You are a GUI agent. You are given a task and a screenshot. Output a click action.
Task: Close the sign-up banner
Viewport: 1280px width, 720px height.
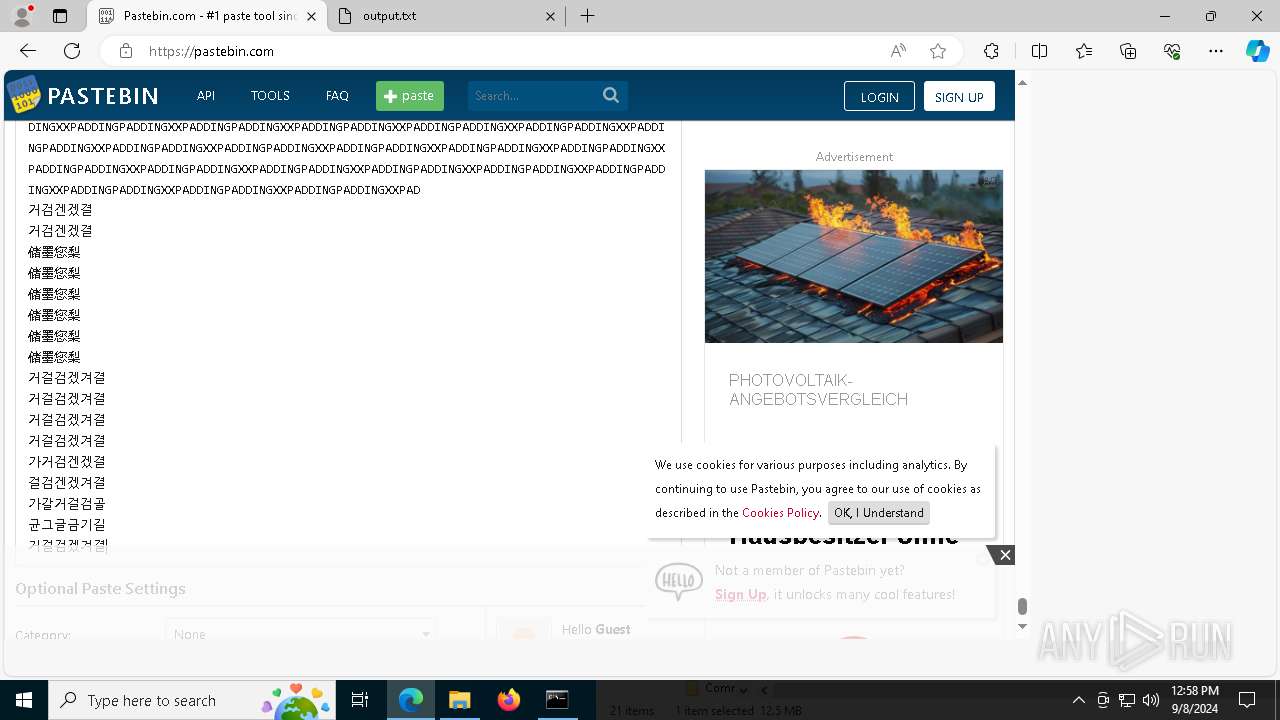point(1005,555)
